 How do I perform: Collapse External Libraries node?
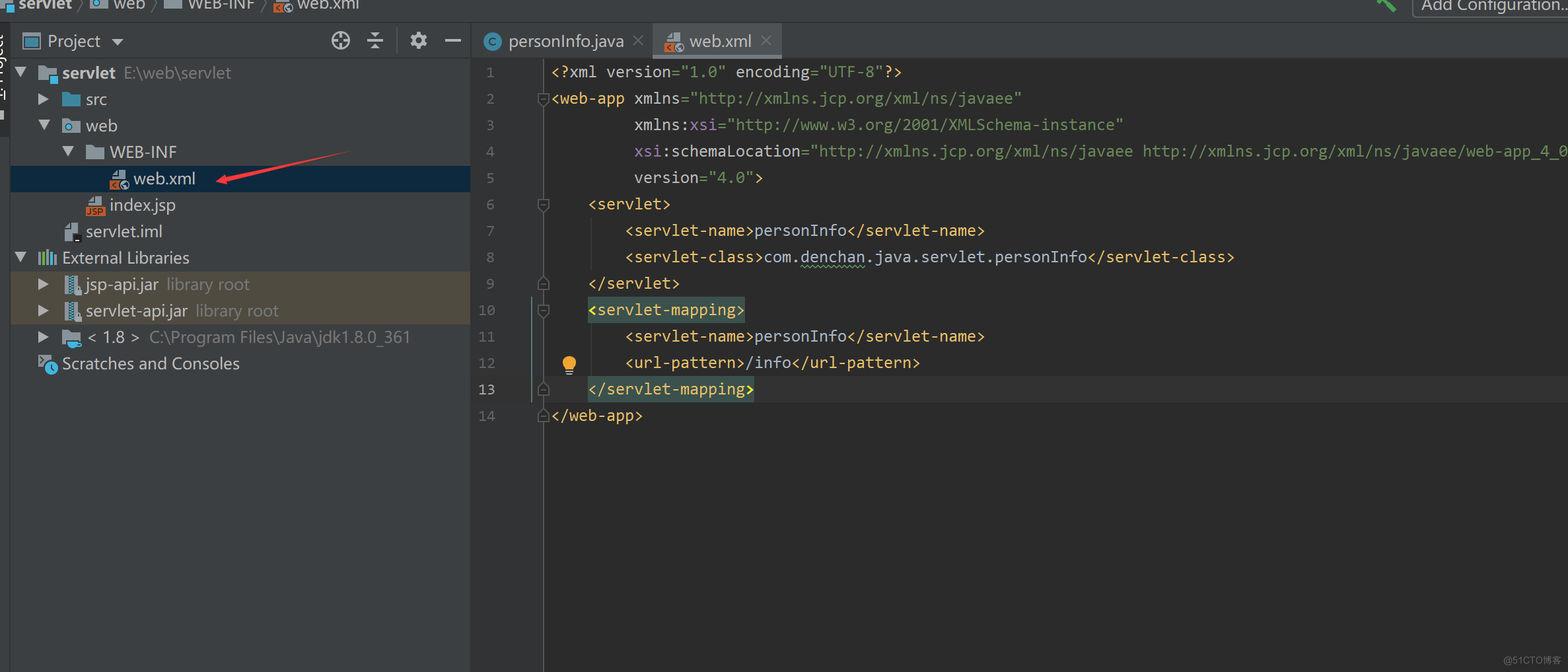pos(21,257)
